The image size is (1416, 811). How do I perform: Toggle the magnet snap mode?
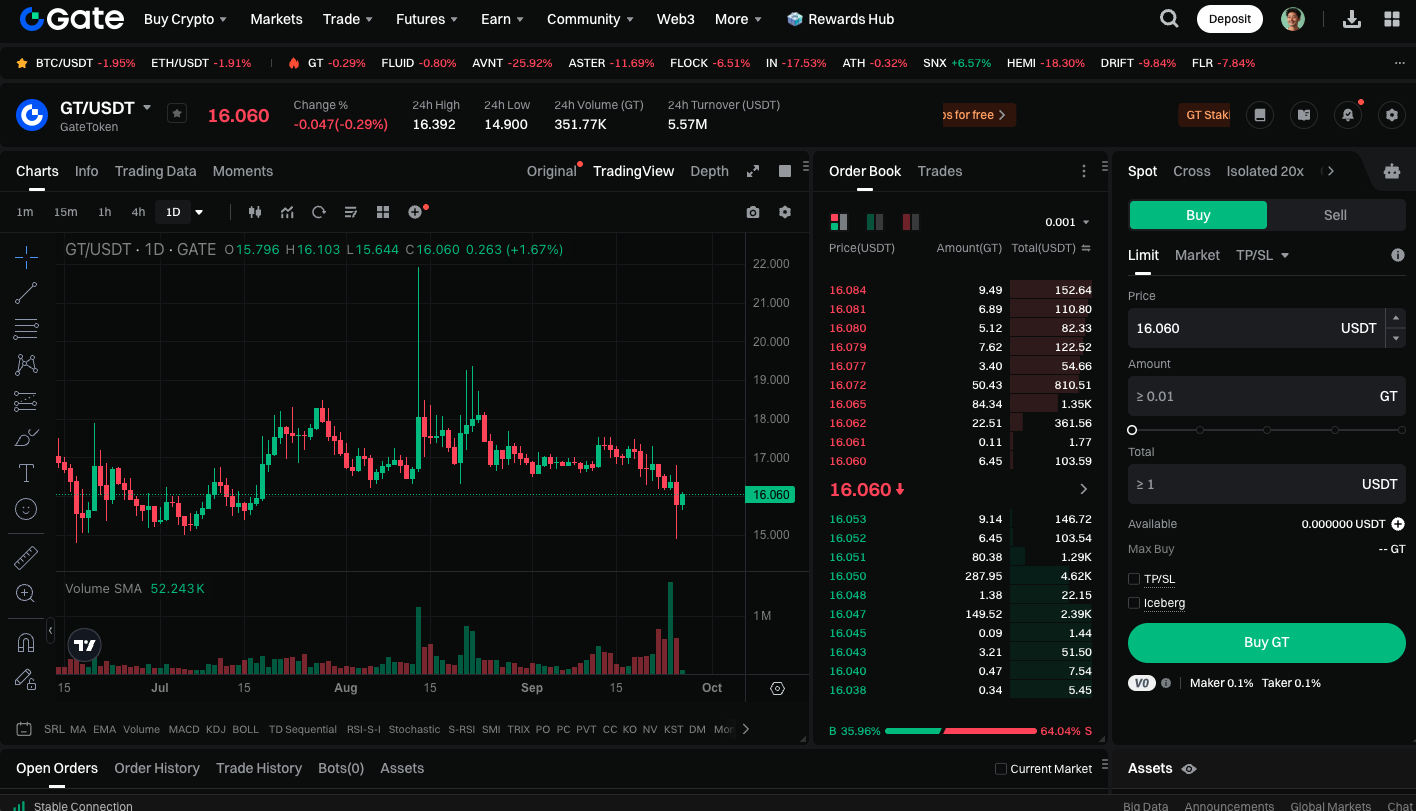coord(26,642)
